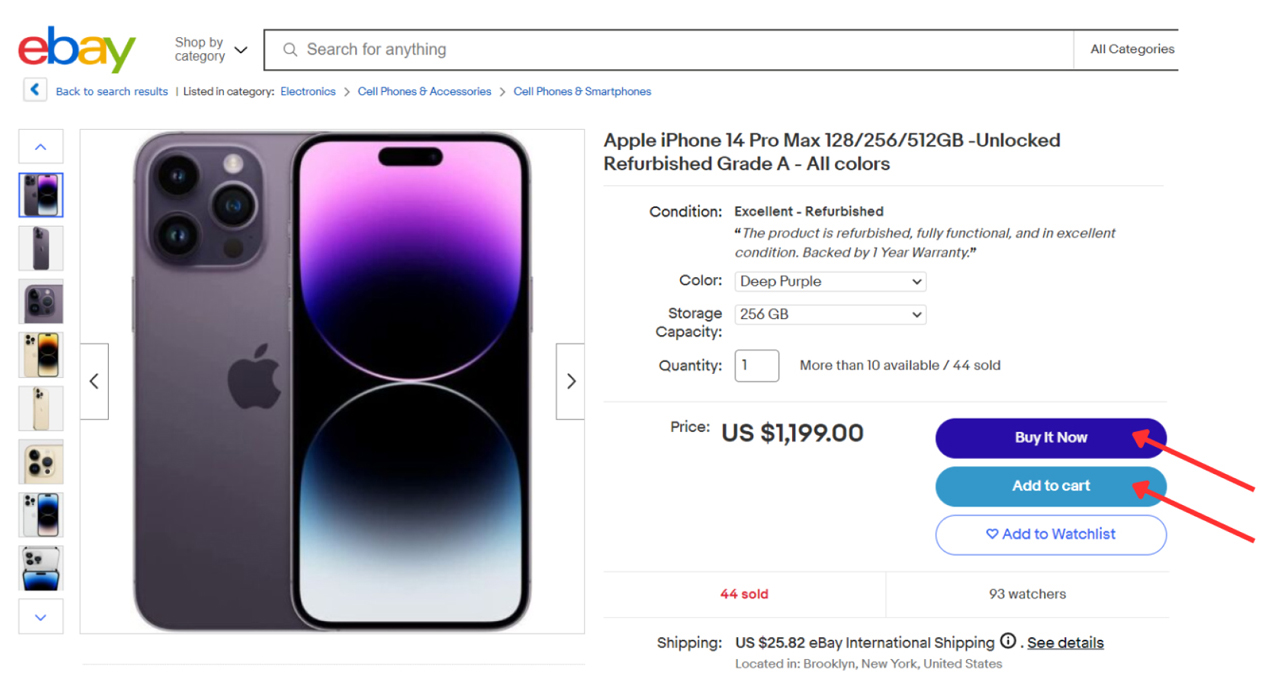This screenshot has height=700, width=1272.
Task: Show next product image
Action: [571, 381]
